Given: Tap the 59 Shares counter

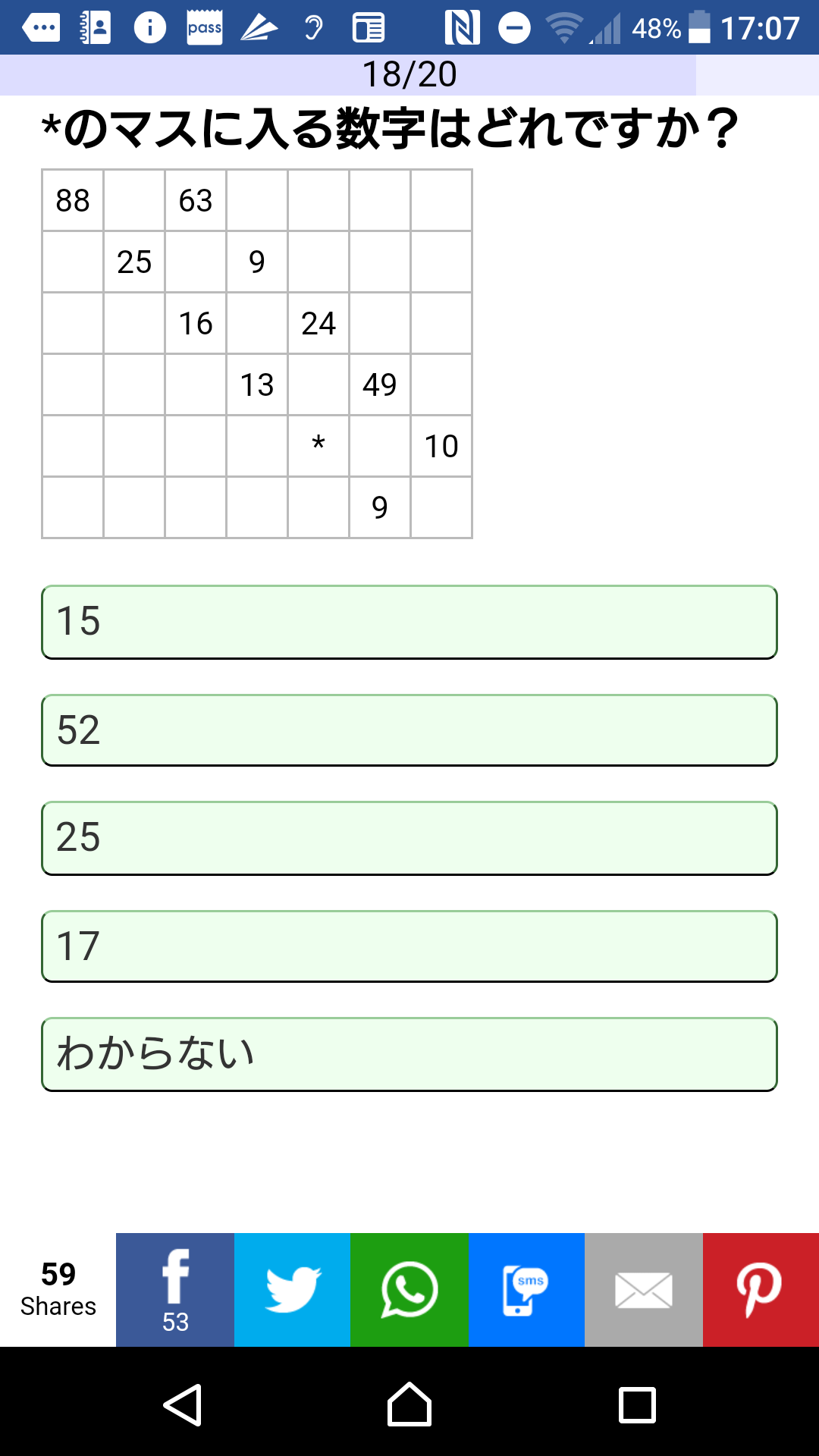Looking at the screenshot, I should coord(58,1289).
